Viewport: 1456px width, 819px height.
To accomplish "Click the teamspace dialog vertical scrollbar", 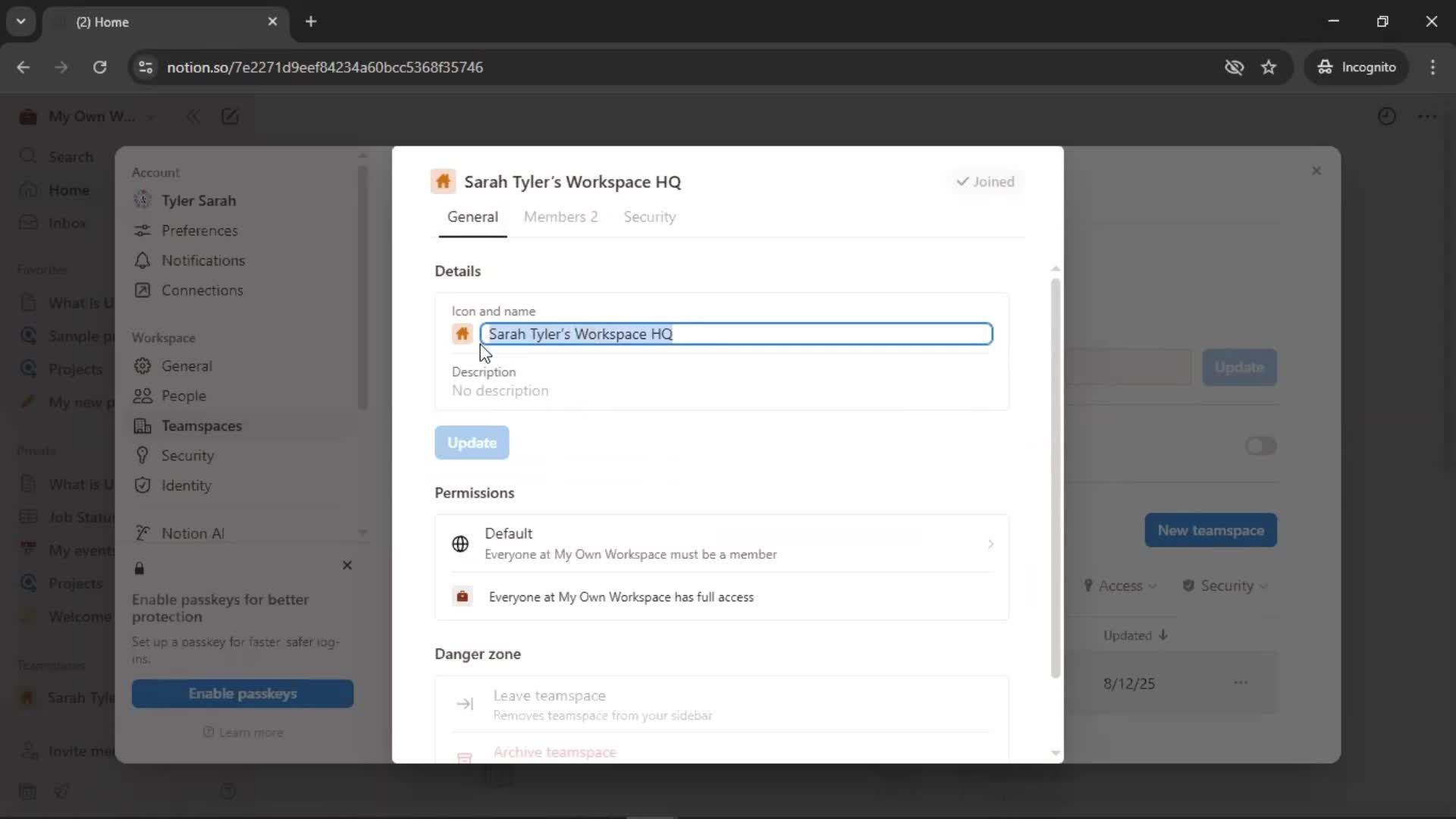I will [1055, 478].
